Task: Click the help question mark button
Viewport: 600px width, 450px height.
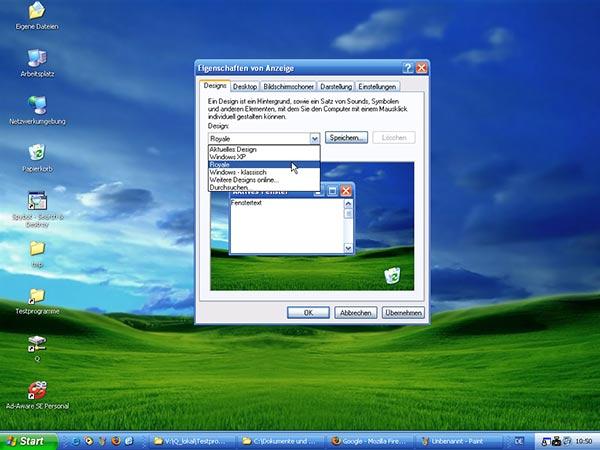Action: pyautogui.click(x=408, y=68)
